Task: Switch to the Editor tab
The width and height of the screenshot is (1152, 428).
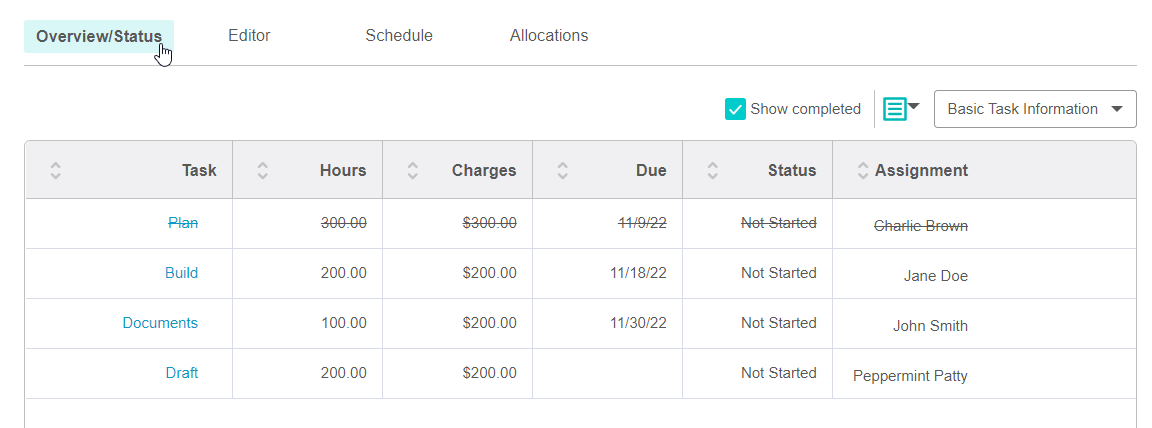Action: pos(249,36)
